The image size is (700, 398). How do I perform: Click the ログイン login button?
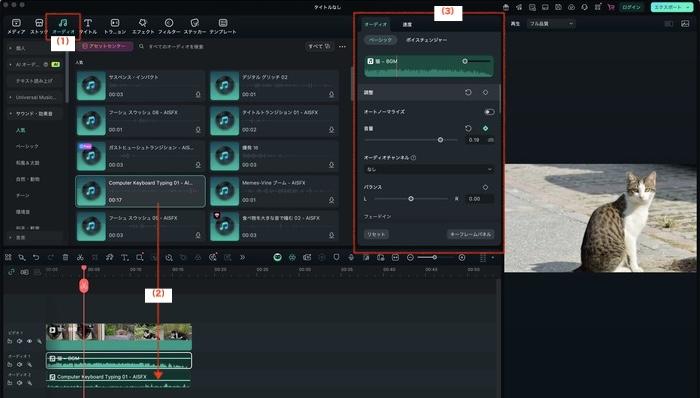coord(631,8)
